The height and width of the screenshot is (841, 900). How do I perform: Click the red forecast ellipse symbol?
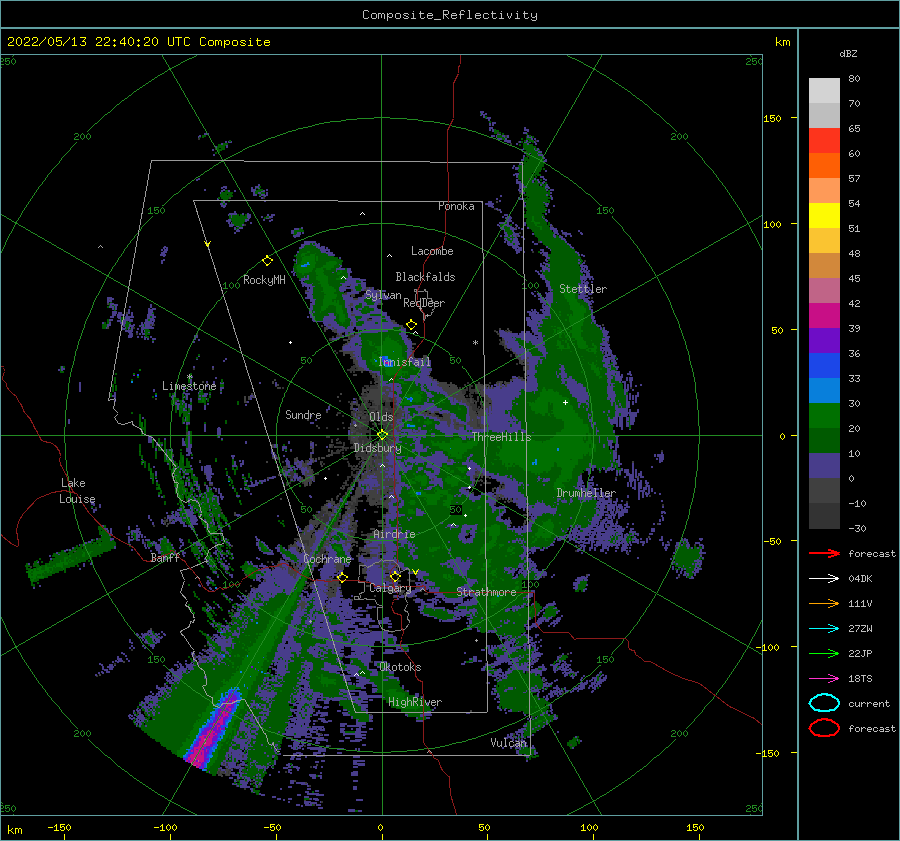[824, 728]
